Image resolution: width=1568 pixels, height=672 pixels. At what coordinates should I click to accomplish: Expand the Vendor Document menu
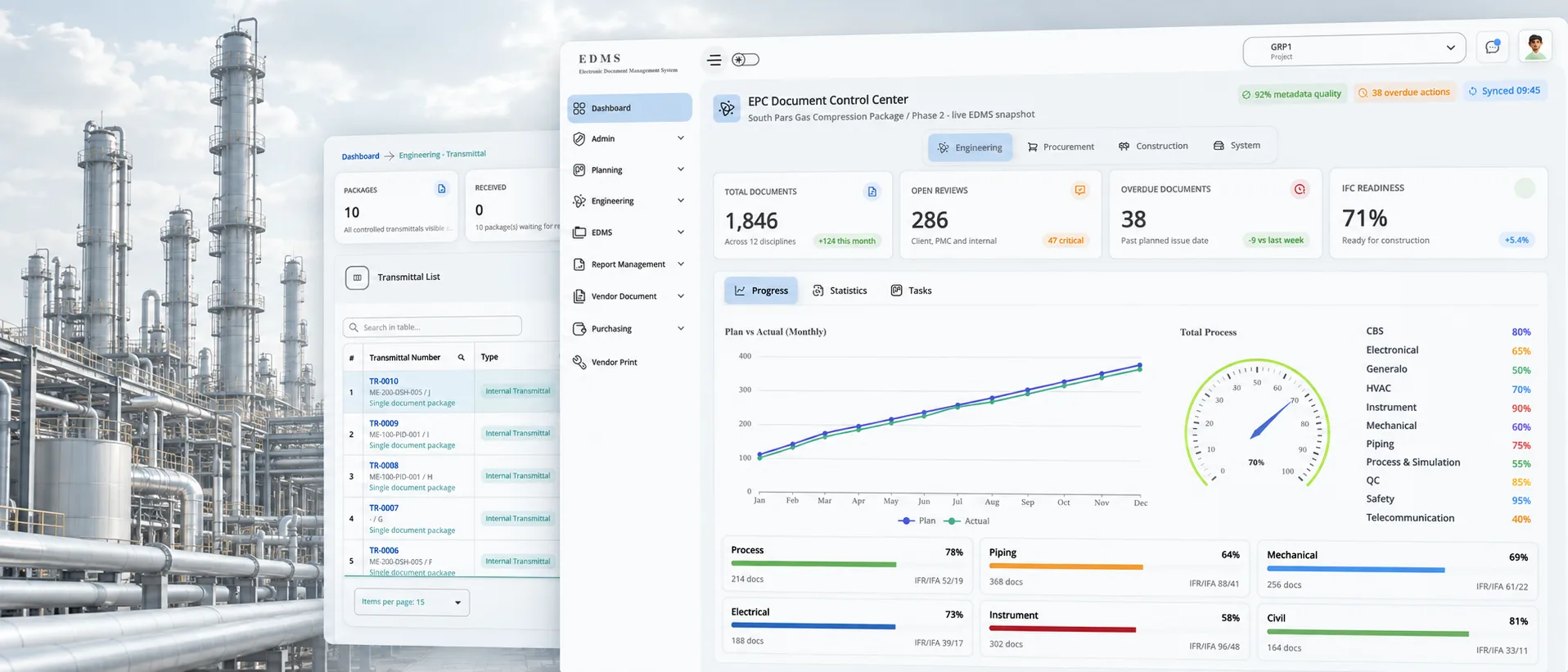[x=629, y=296]
